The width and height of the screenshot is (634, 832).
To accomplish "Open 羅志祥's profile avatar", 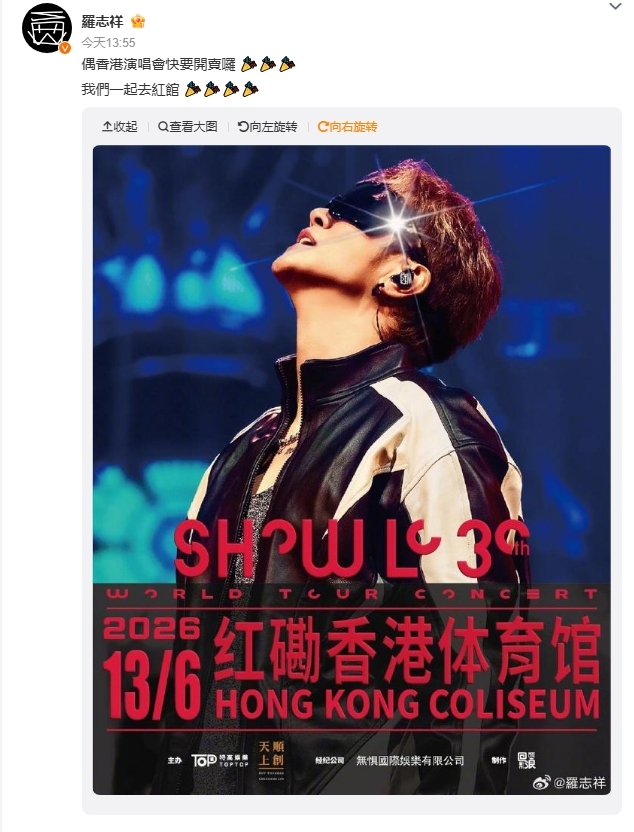I will click(x=47, y=29).
